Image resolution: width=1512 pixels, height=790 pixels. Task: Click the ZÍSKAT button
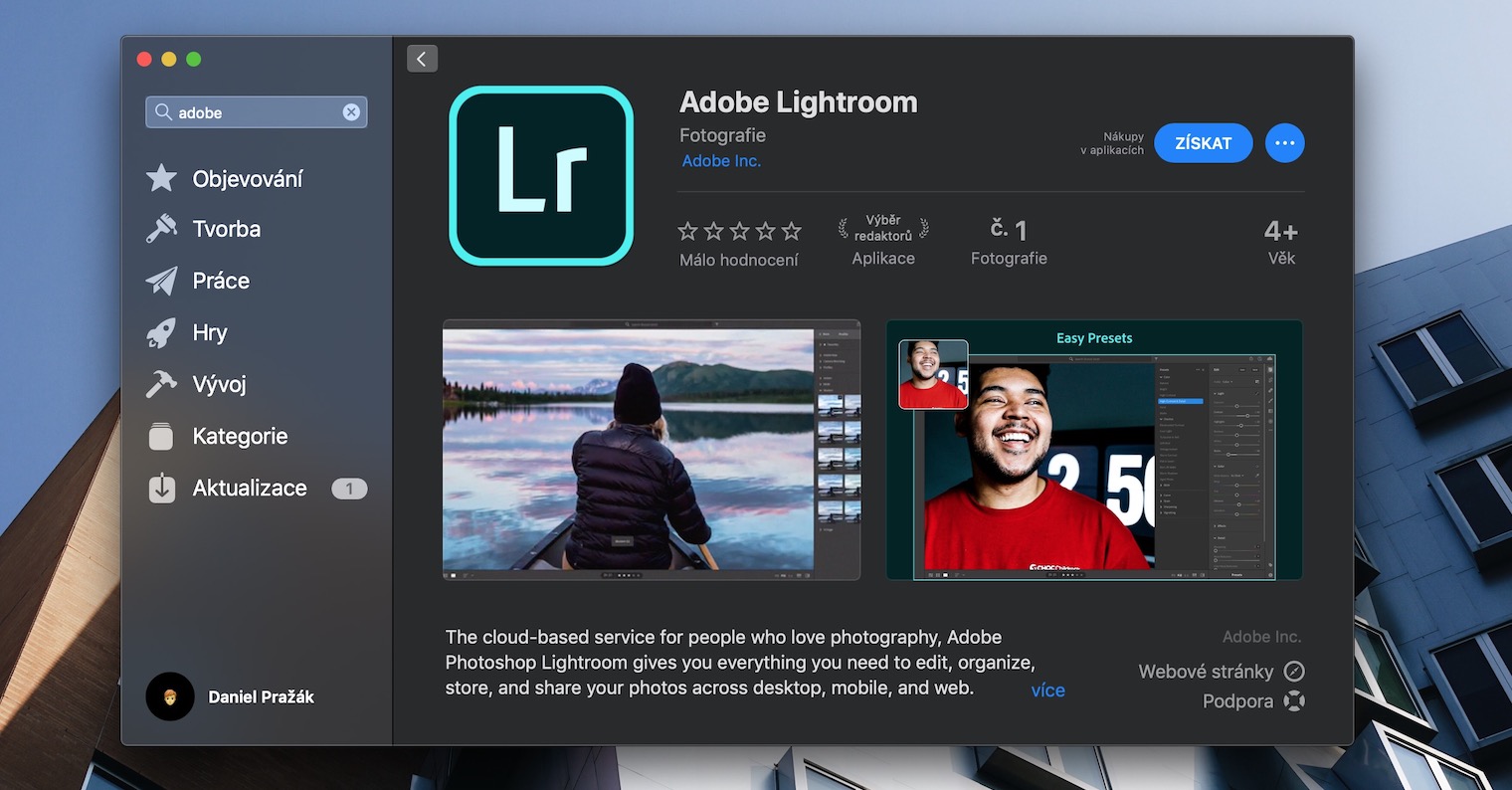1204,143
